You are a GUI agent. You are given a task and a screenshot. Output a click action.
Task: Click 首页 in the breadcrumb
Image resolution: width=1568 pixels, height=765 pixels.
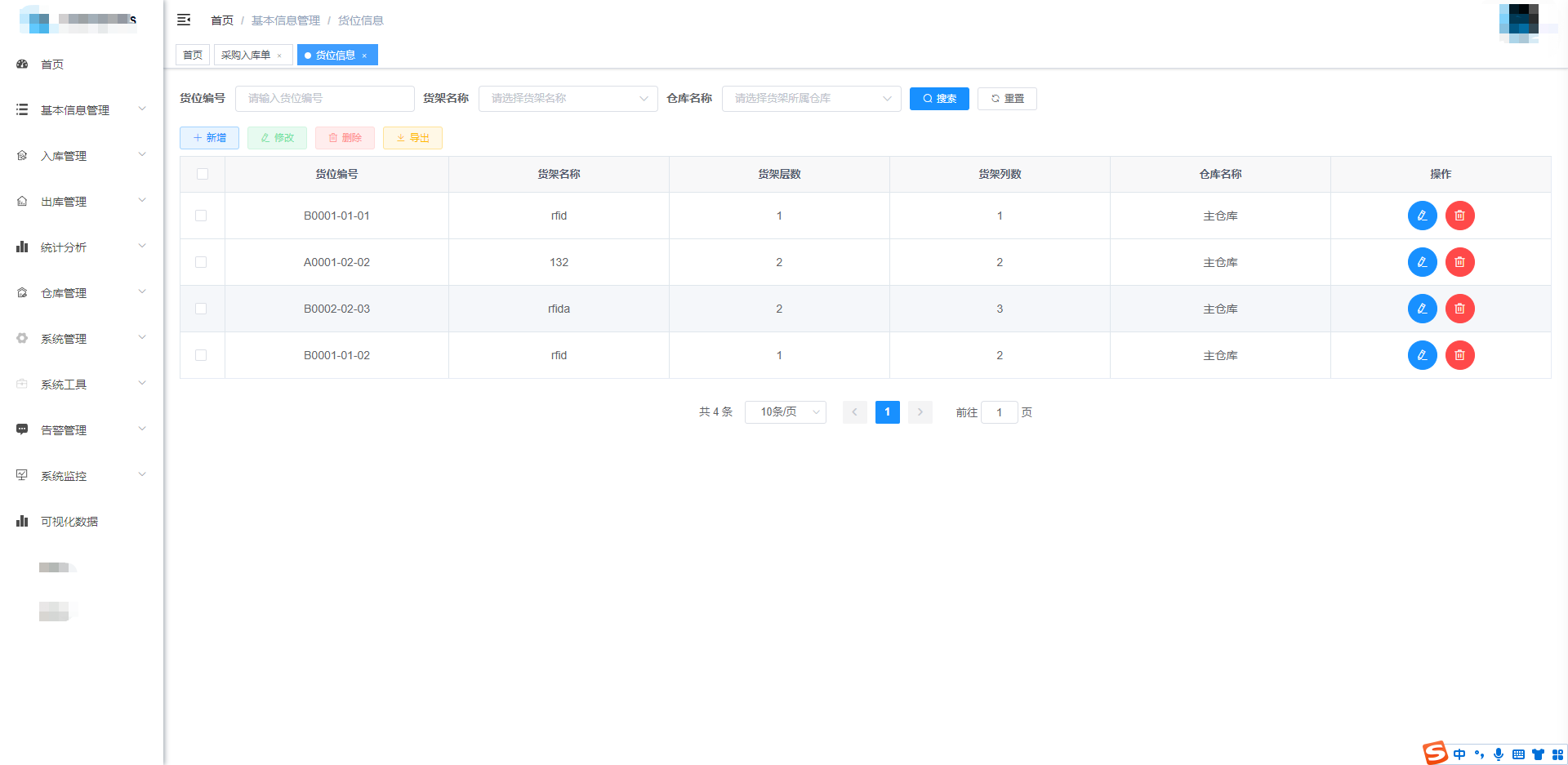coord(222,20)
